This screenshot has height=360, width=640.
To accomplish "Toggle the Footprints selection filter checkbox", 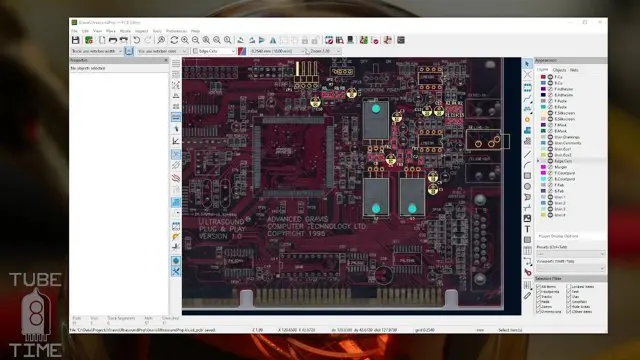I will pos(538,292).
